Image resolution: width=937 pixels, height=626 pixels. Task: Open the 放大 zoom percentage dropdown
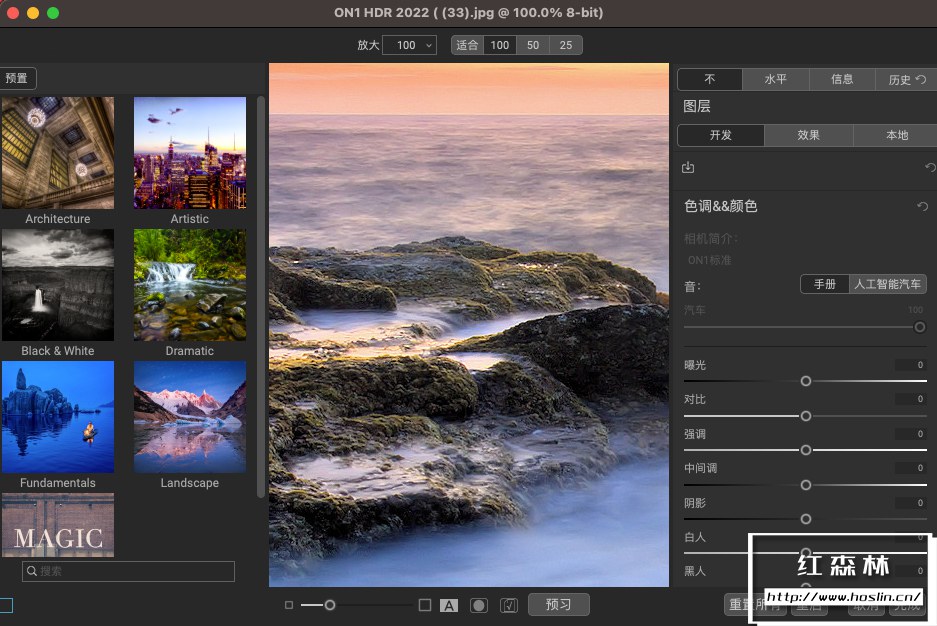[409, 45]
